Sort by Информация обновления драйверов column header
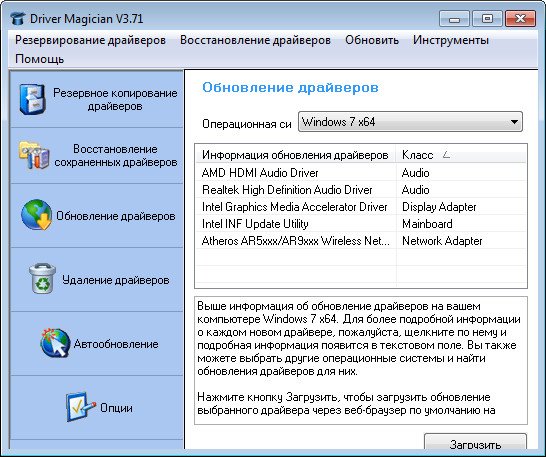The width and height of the screenshot is (546, 457). [295, 155]
